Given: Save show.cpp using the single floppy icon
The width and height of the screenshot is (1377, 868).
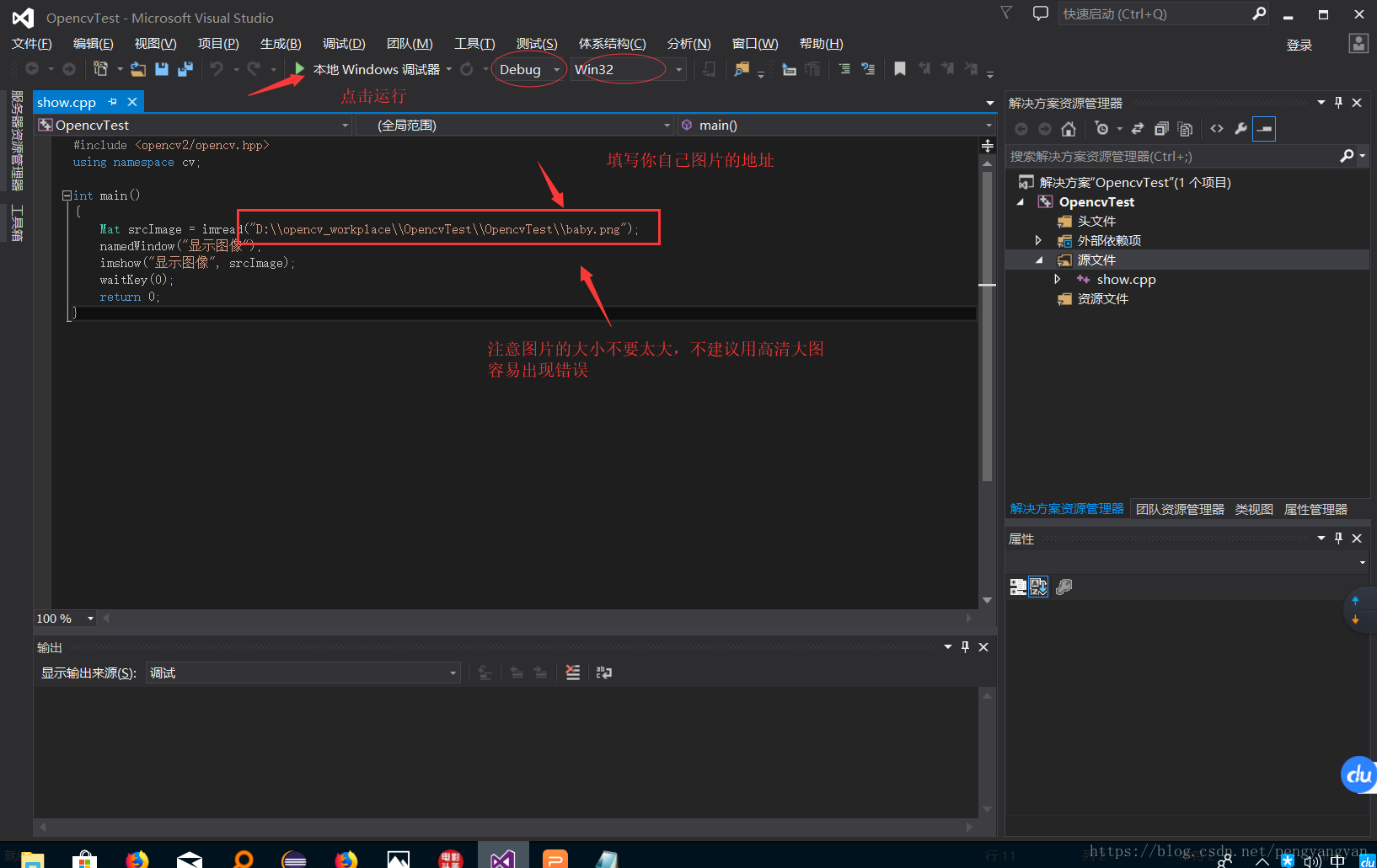Looking at the screenshot, I should coord(162,69).
